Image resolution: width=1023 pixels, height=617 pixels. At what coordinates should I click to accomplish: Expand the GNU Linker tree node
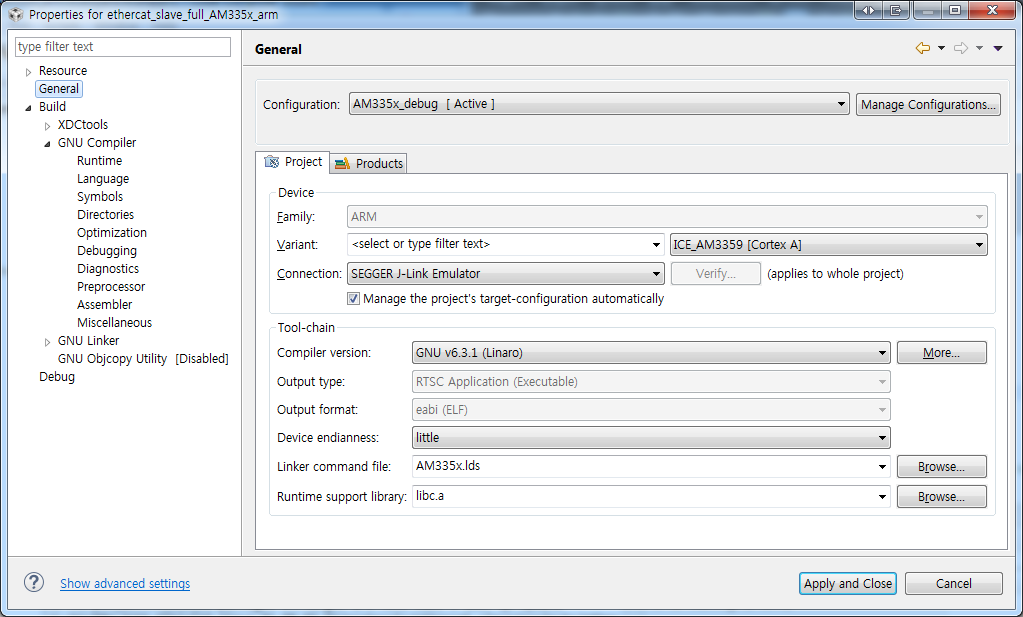(x=47, y=342)
